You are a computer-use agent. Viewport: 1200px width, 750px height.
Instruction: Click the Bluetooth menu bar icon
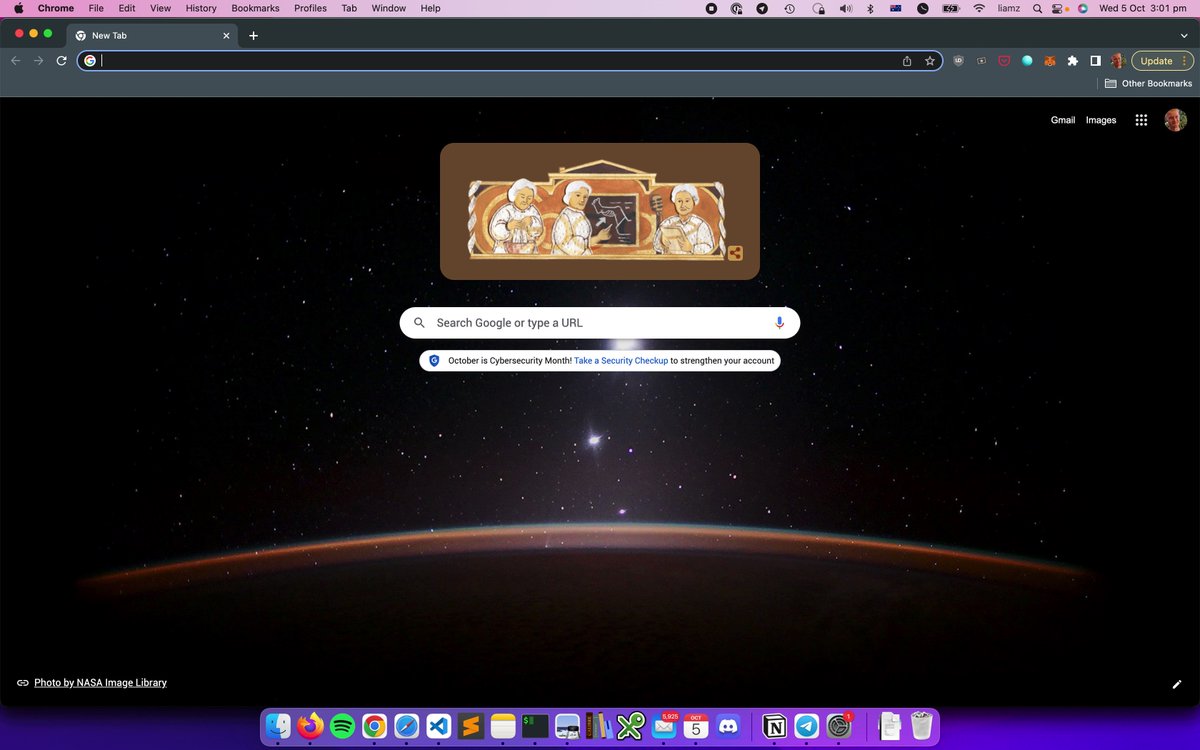click(870, 8)
